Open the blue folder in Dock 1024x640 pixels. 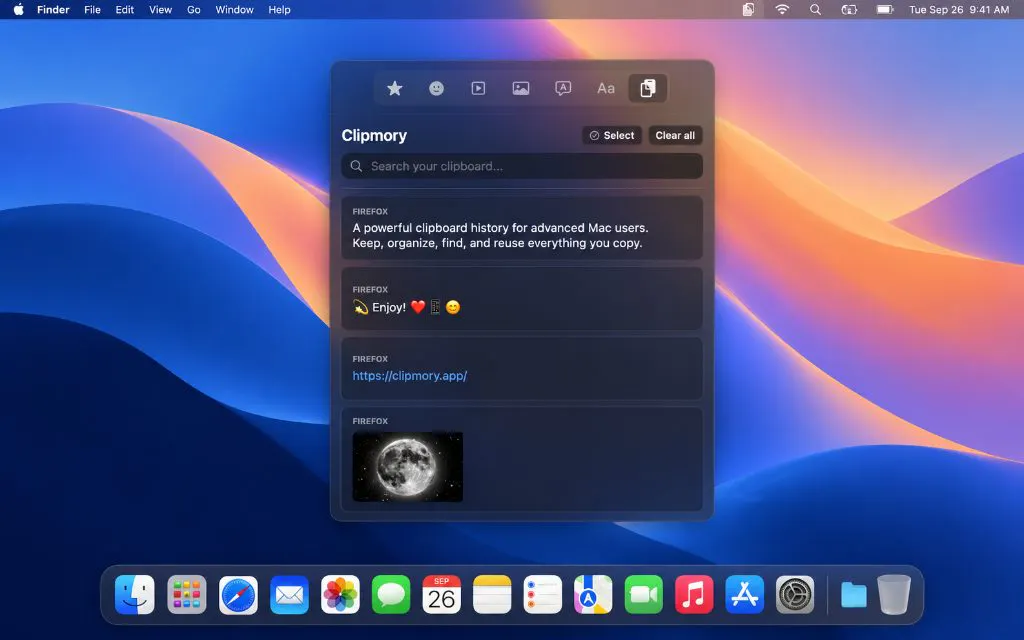click(854, 595)
